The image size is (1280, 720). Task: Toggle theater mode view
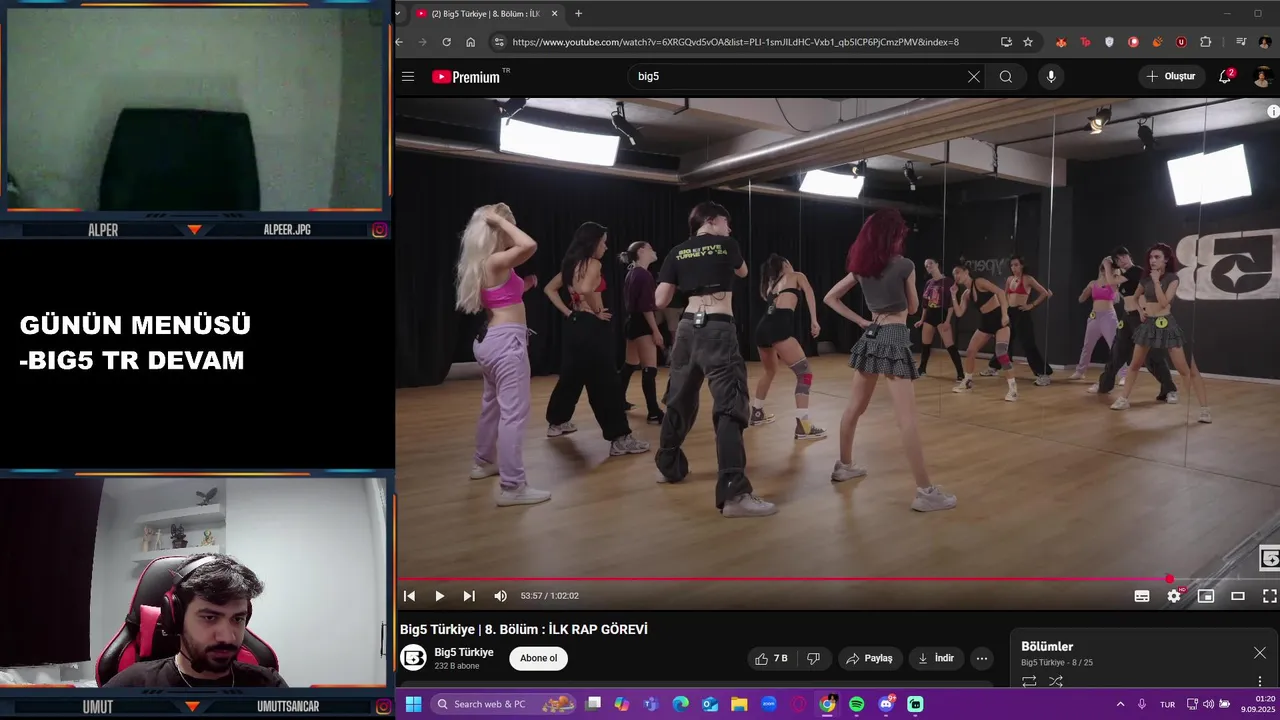(1238, 596)
